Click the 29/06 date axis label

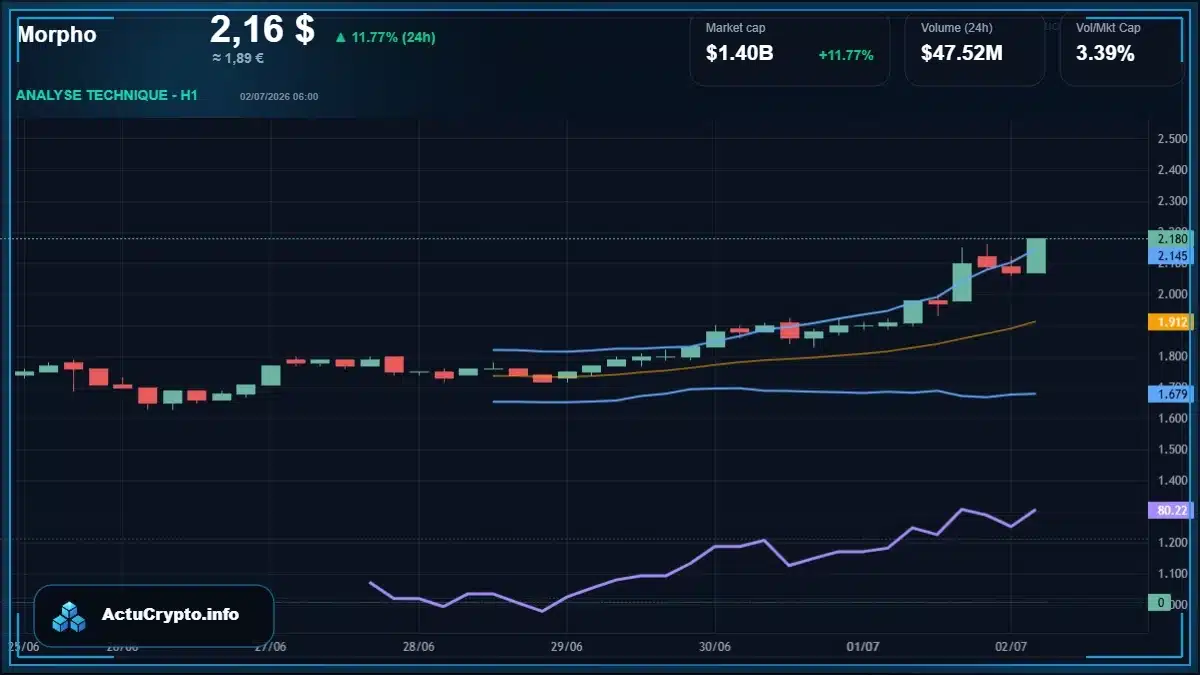click(566, 646)
